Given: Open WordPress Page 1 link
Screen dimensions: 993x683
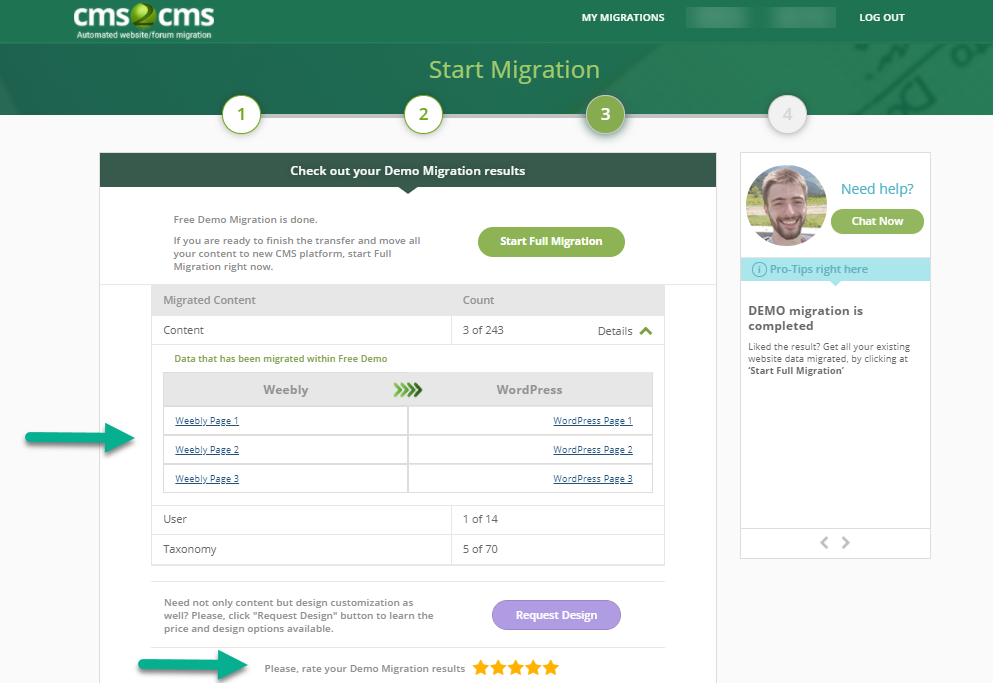Looking at the screenshot, I should (593, 421).
